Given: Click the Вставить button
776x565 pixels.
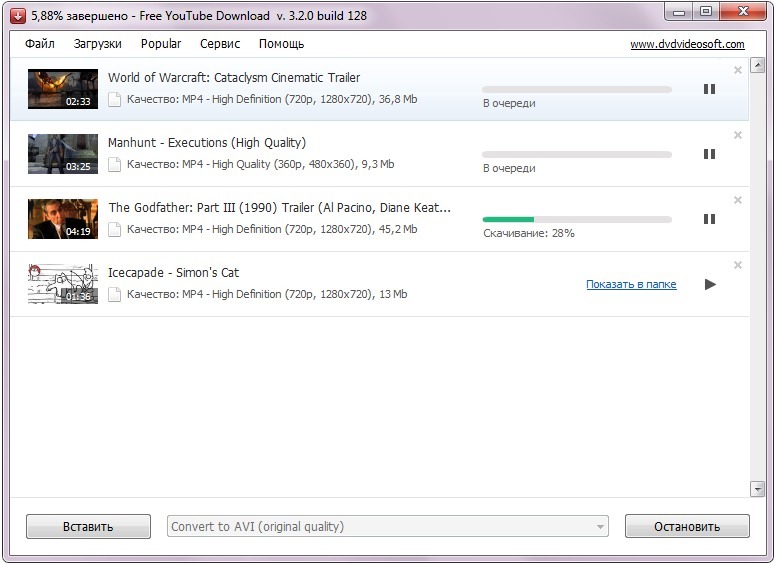Looking at the screenshot, I should (x=88, y=526).
